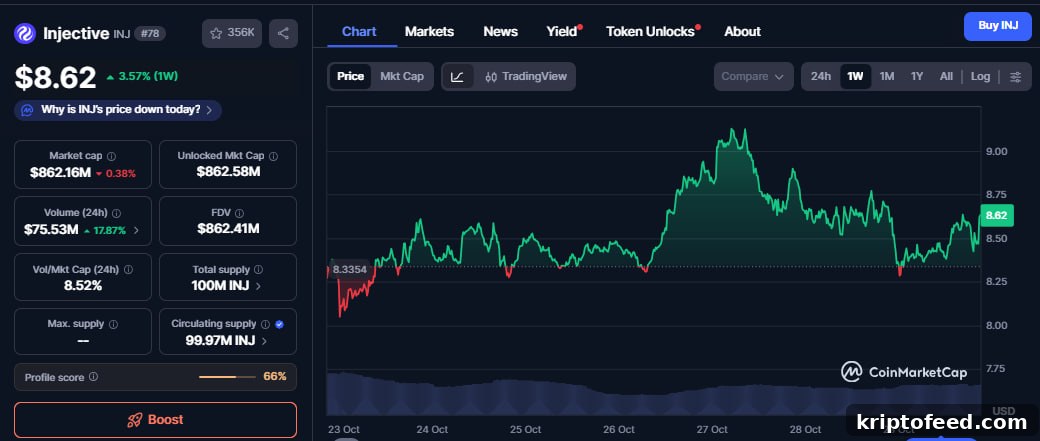Set chart range to All

[946, 76]
